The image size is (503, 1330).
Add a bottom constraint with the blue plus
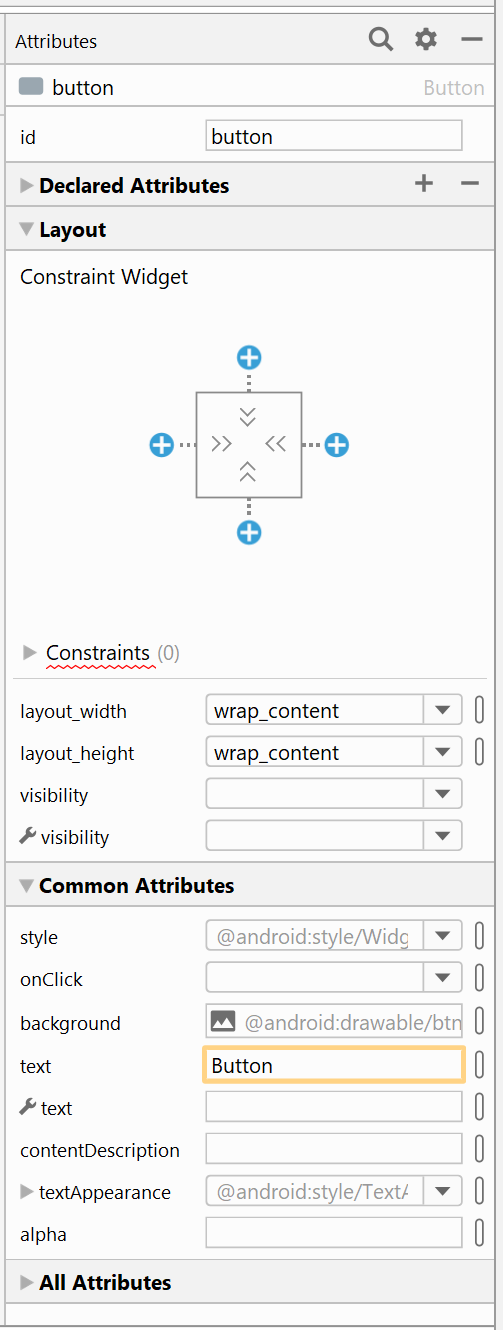[x=249, y=532]
